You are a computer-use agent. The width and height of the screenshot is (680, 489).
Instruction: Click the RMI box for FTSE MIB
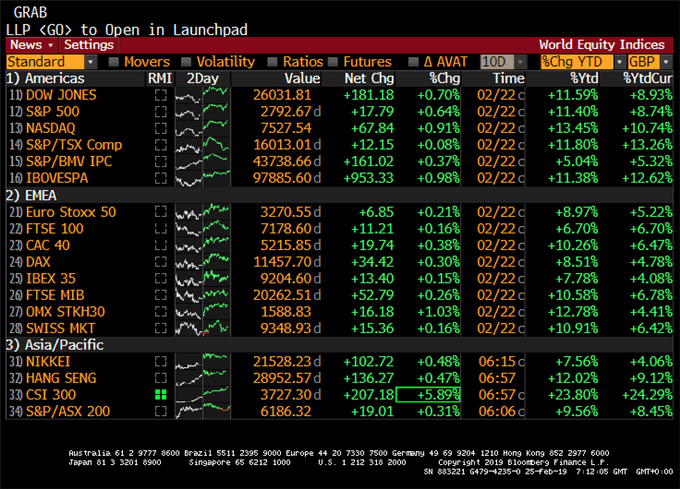tap(161, 295)
